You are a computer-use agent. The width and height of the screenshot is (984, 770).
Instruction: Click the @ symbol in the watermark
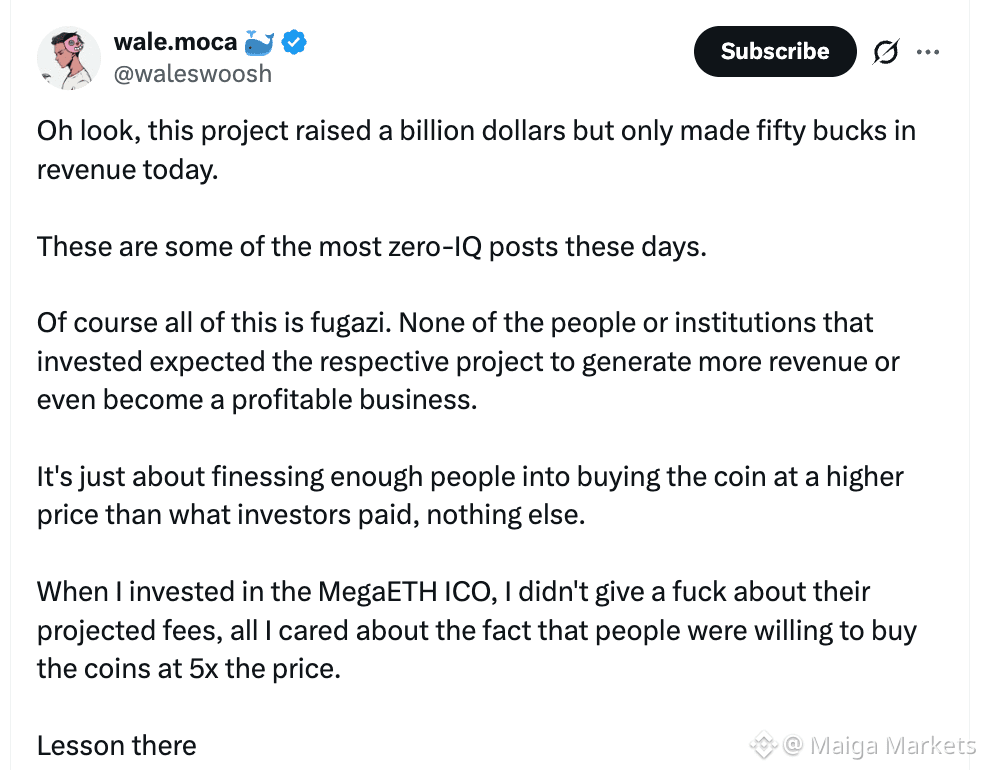(793, 746)
